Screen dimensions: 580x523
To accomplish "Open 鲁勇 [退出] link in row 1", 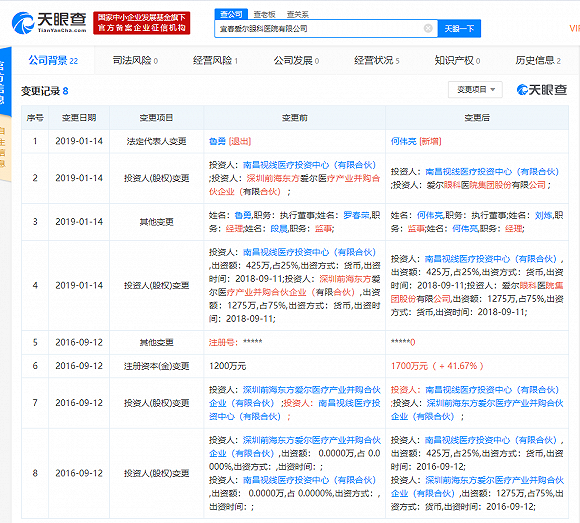I will pyautogui.click(x=230, y=141).
